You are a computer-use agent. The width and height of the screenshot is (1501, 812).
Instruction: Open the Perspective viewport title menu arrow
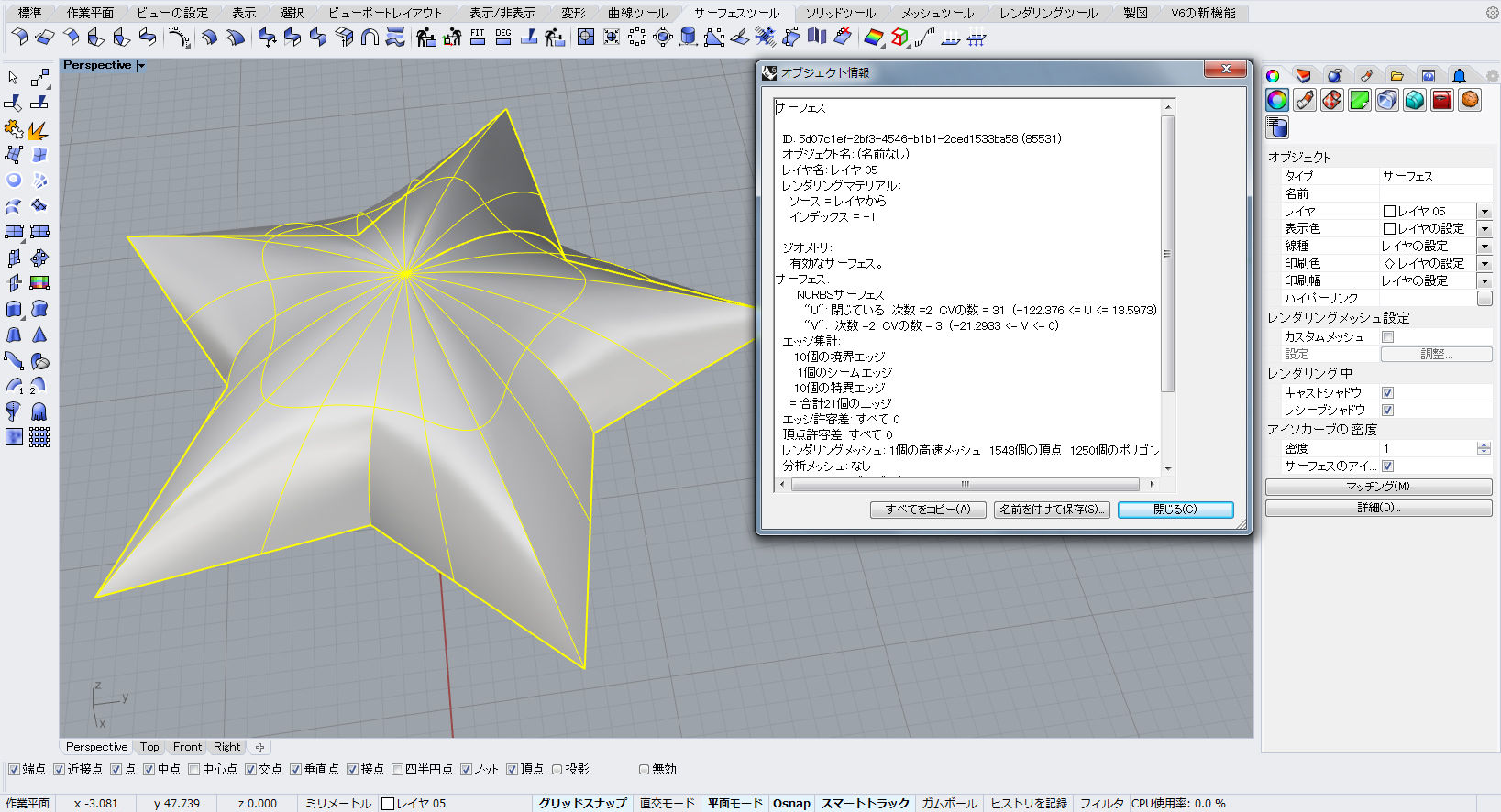(141, 66)
